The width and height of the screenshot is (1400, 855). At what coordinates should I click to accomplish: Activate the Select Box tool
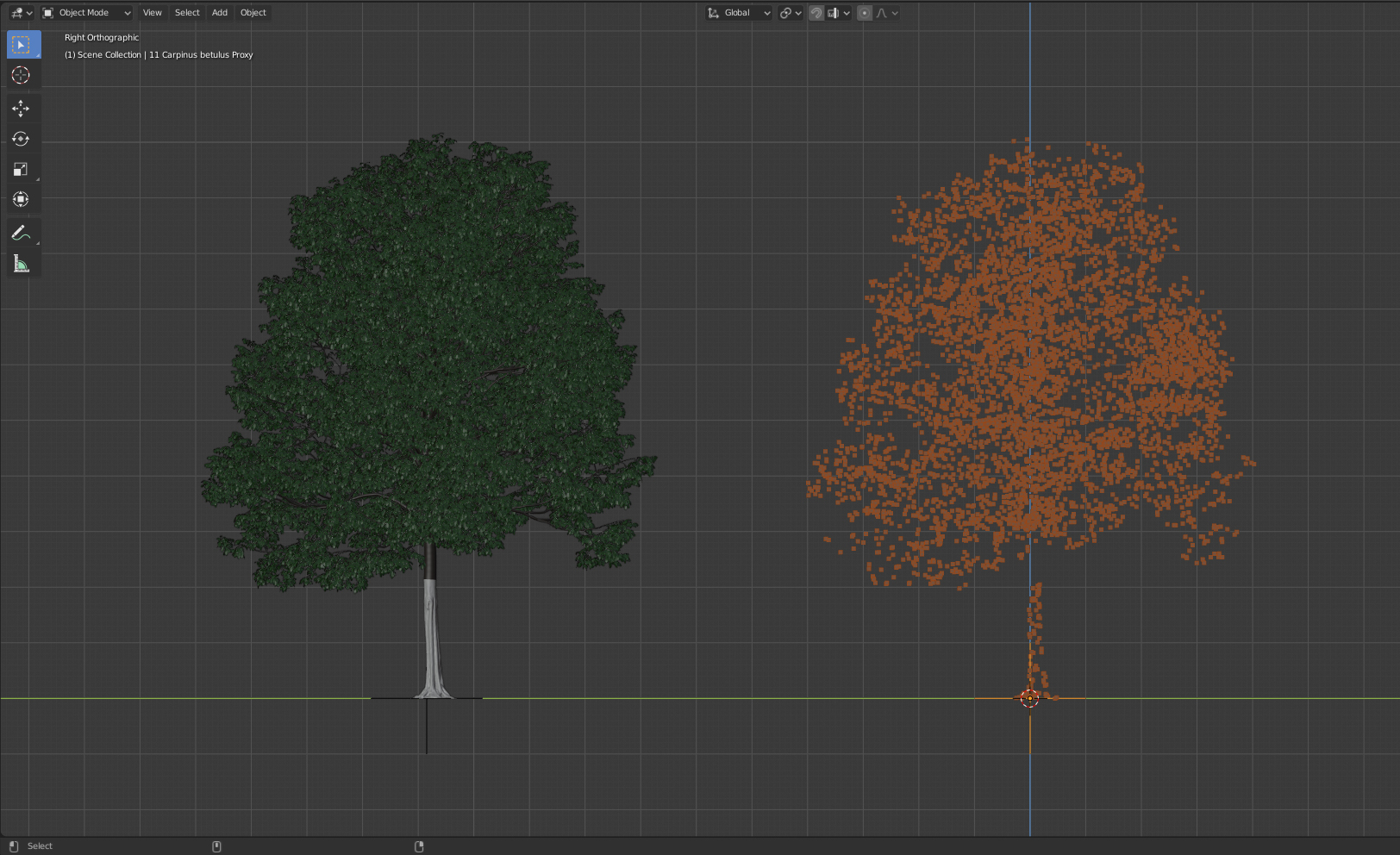click(22, 45)
